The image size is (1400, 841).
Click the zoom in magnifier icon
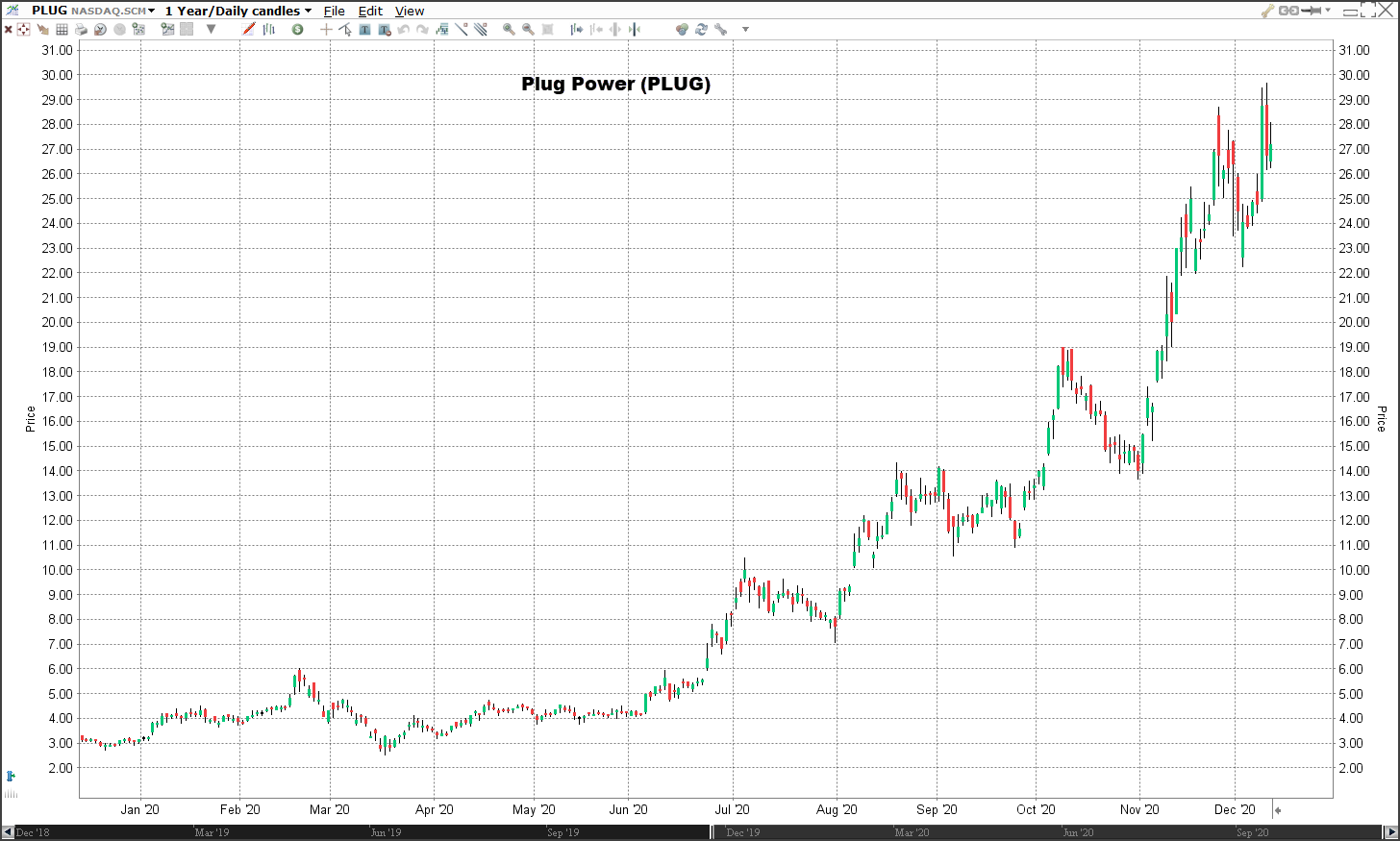click(509, 30)
